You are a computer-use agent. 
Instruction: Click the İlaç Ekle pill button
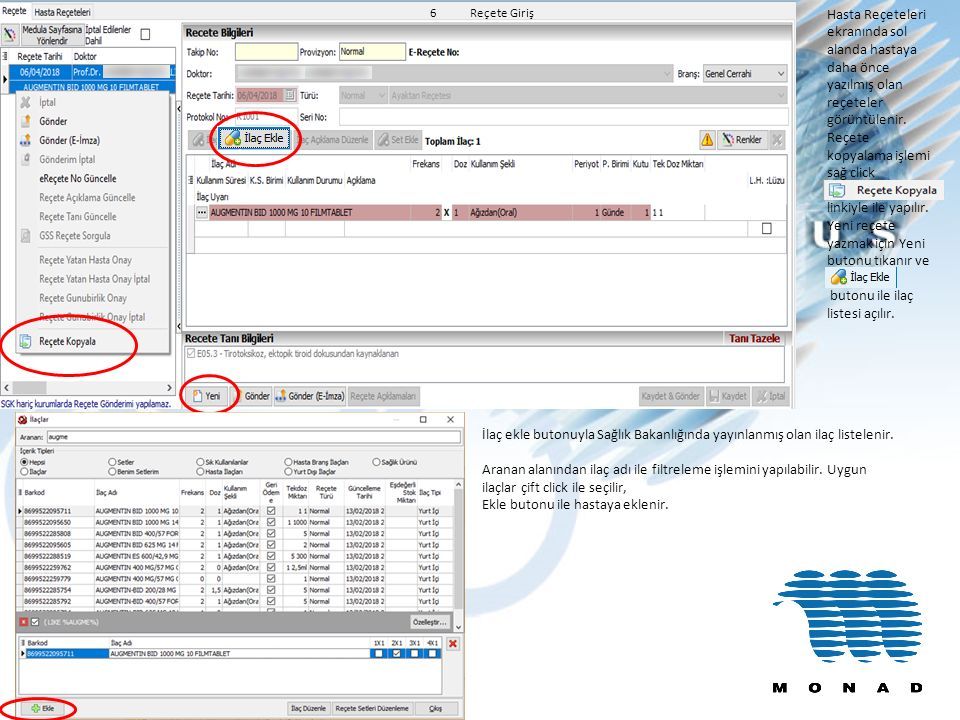[254, 139]
